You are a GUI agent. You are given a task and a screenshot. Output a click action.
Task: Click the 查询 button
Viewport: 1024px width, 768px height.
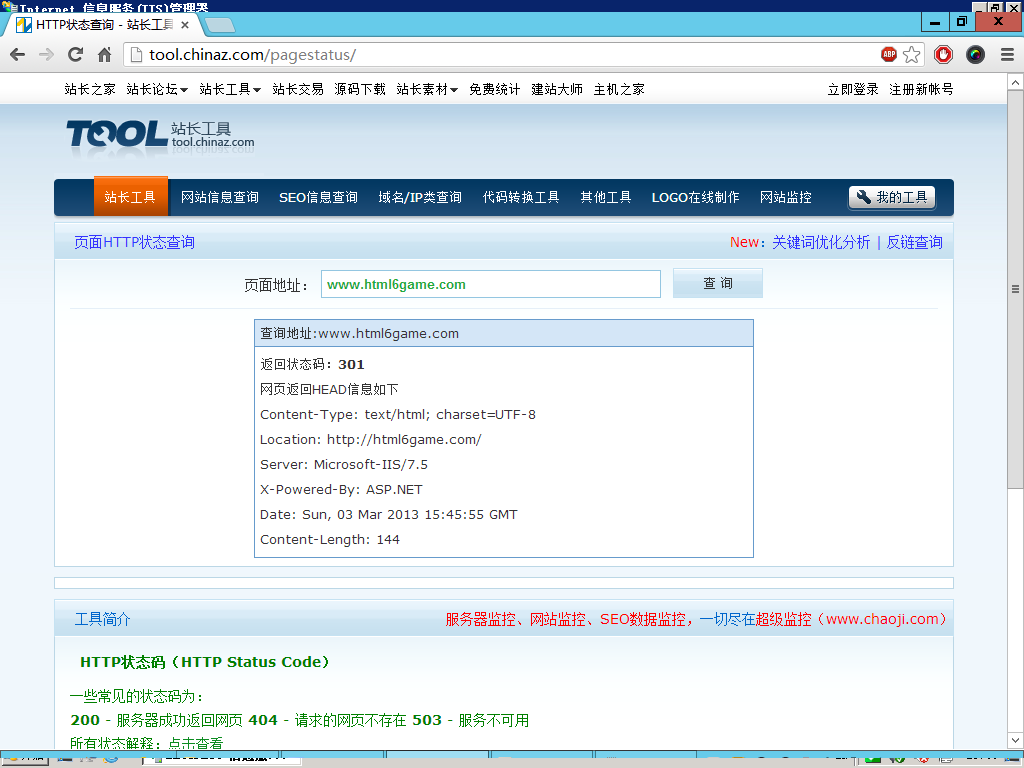coord(718,283)
